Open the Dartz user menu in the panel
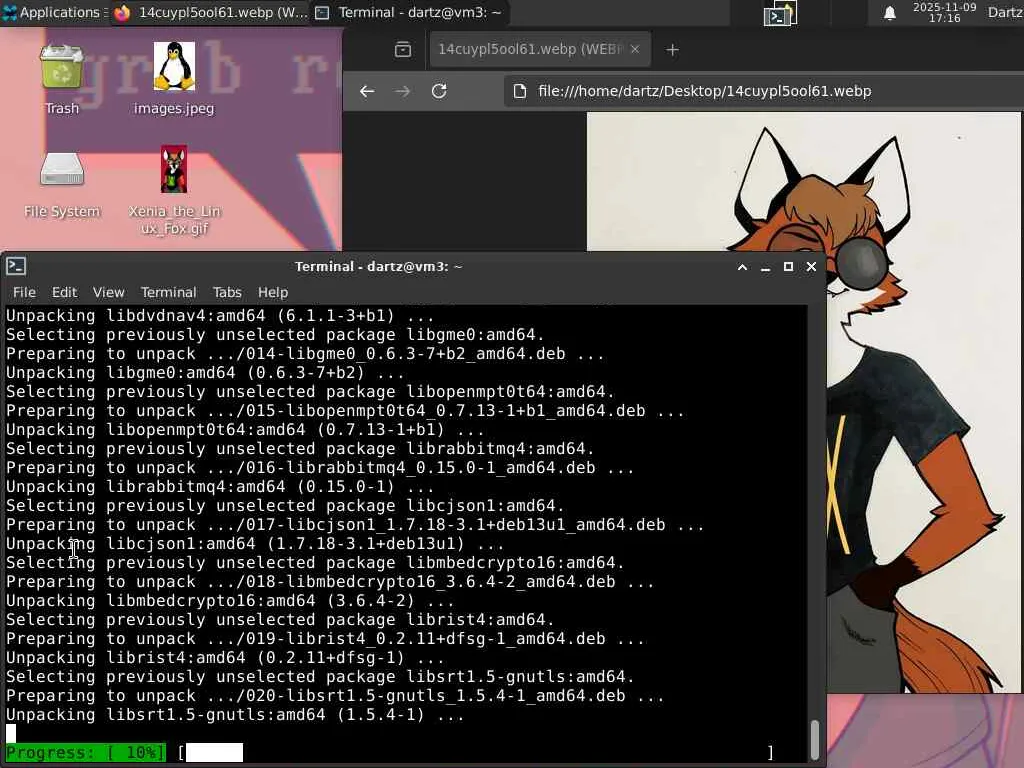 [x=1005, y=12]
